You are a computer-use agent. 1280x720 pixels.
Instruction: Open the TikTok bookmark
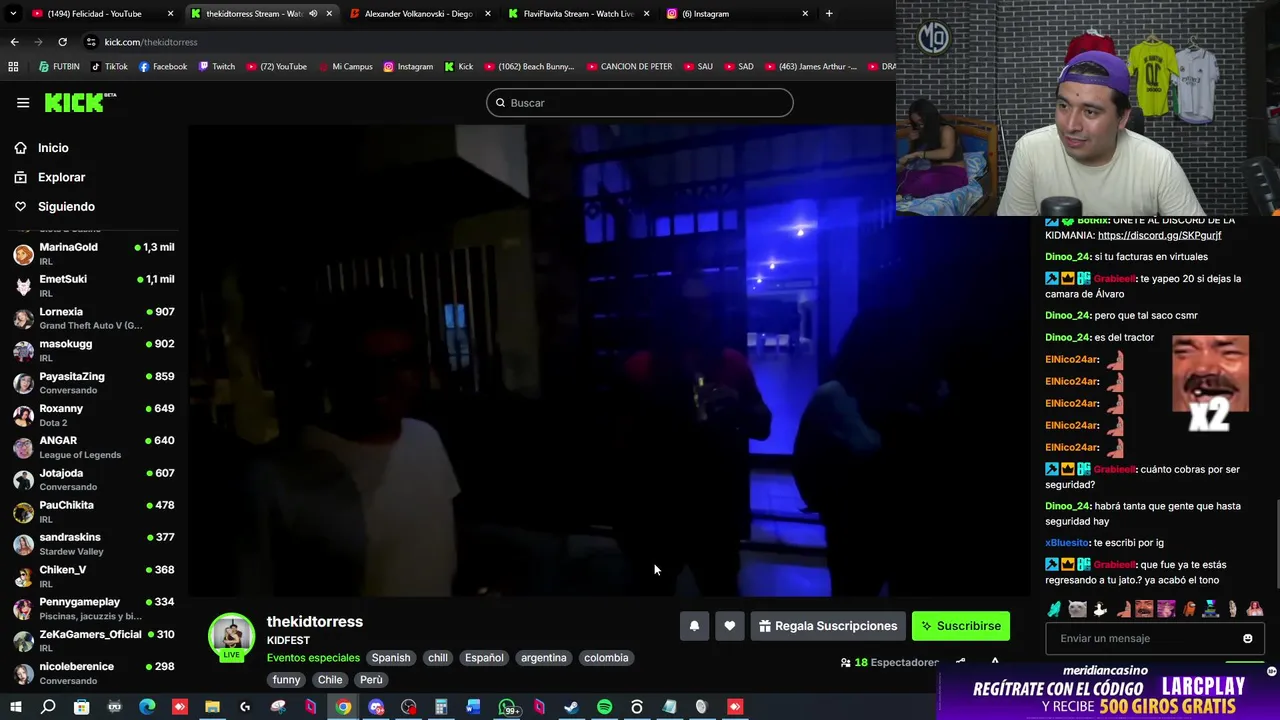(x=109, y=67)
